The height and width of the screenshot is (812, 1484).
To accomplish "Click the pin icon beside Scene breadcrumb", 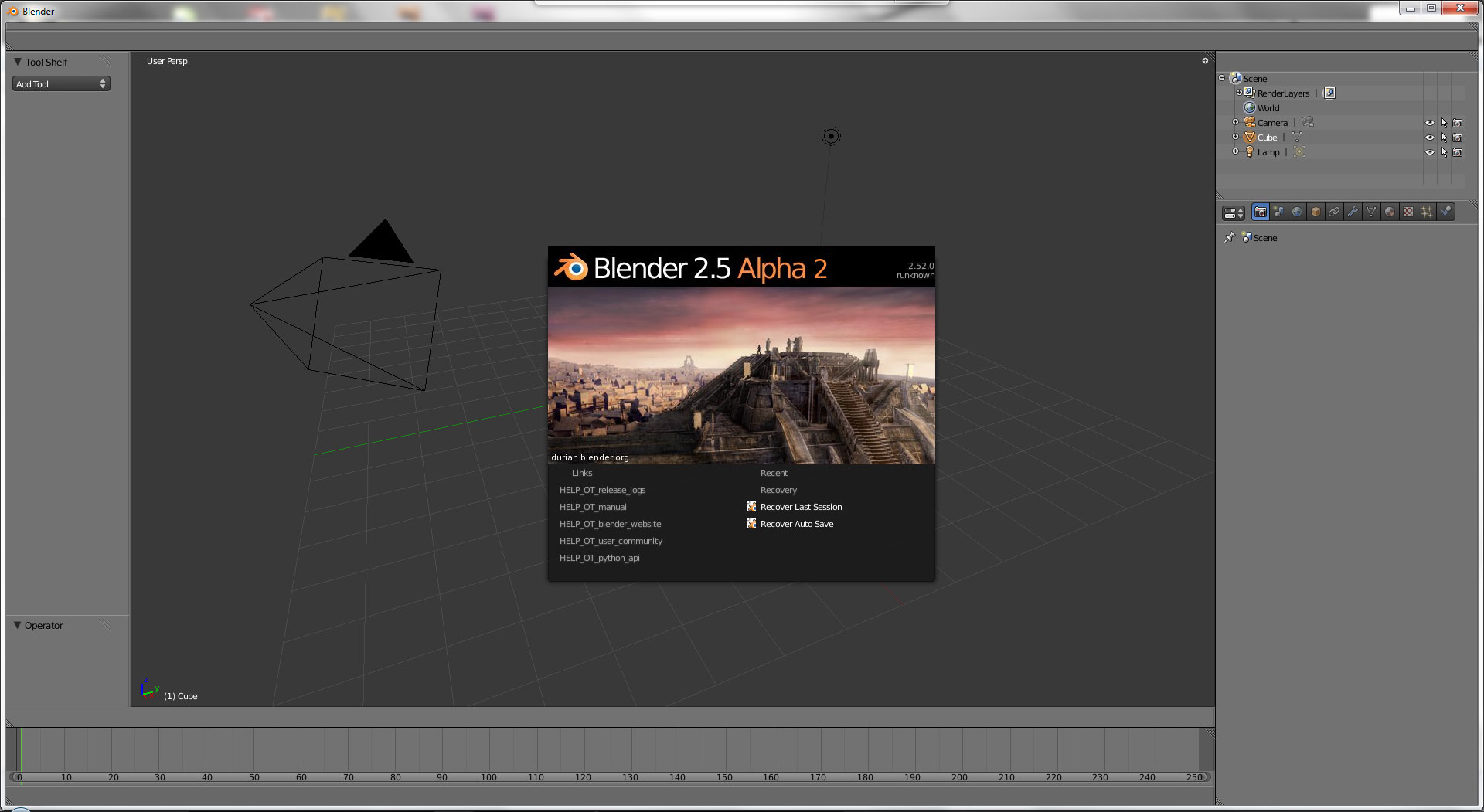I will 1229,238.
